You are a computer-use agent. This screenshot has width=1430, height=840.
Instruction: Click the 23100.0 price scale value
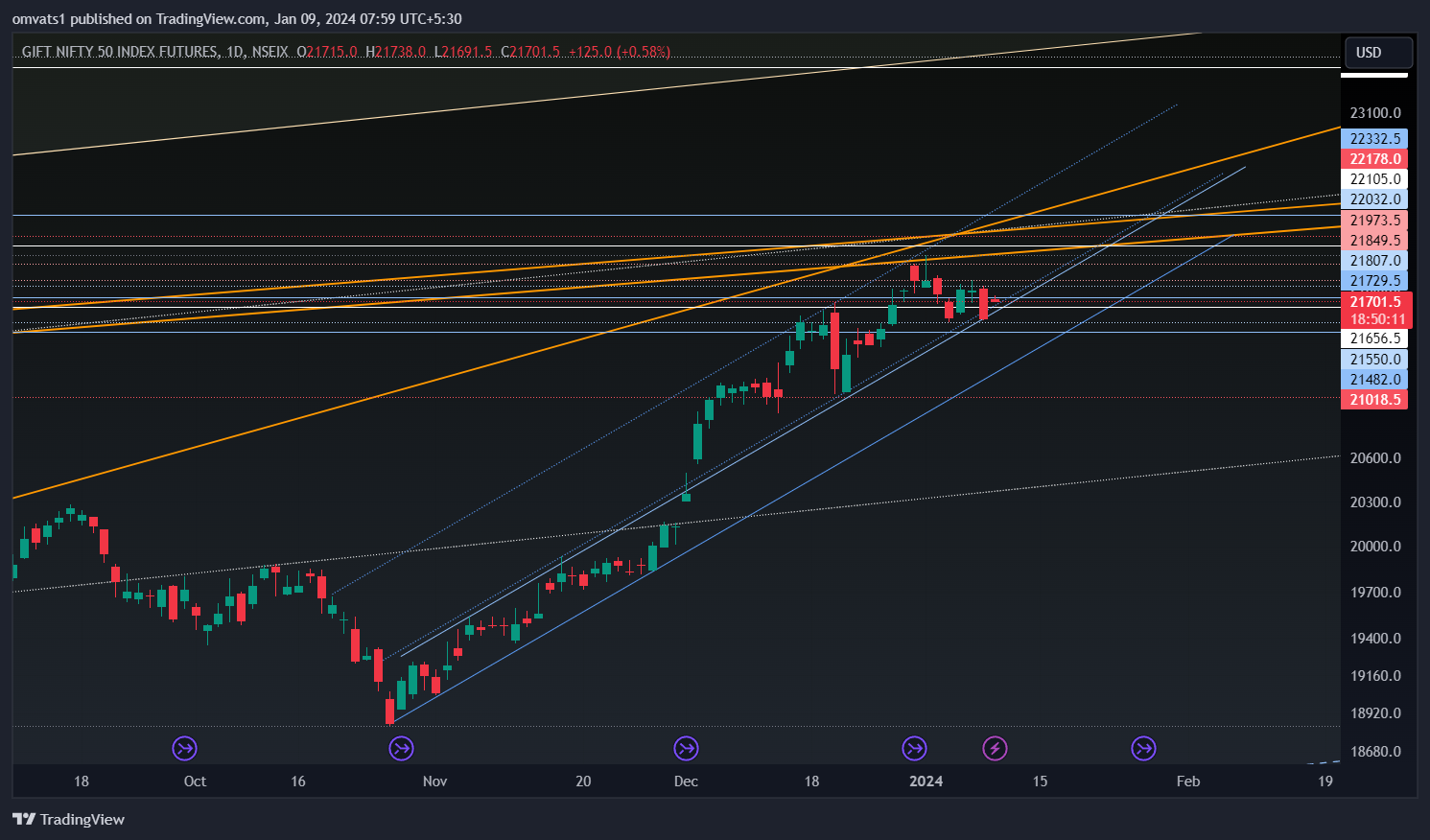[1375, 113]
